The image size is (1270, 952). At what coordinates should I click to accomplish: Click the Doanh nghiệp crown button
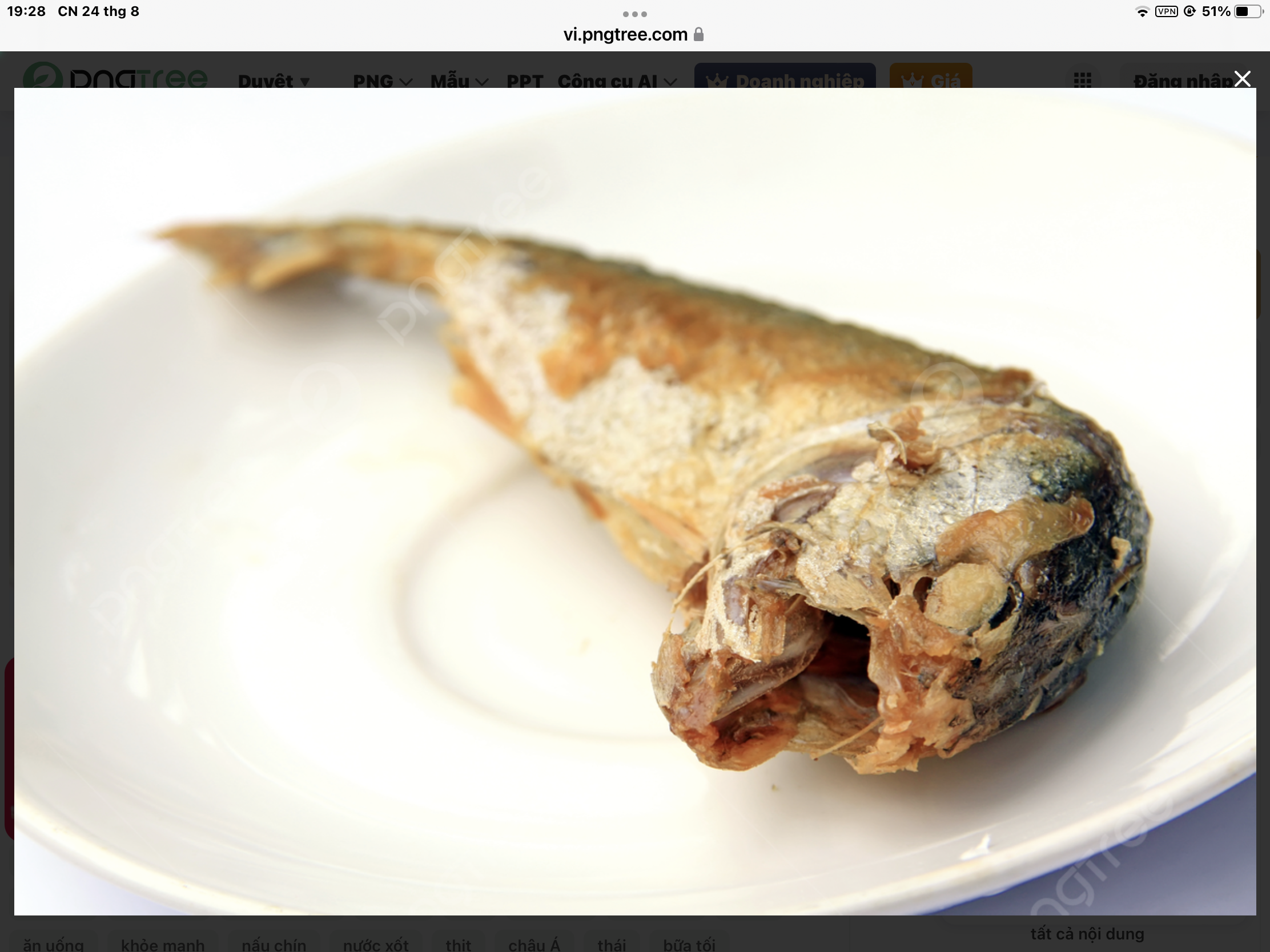784,78
